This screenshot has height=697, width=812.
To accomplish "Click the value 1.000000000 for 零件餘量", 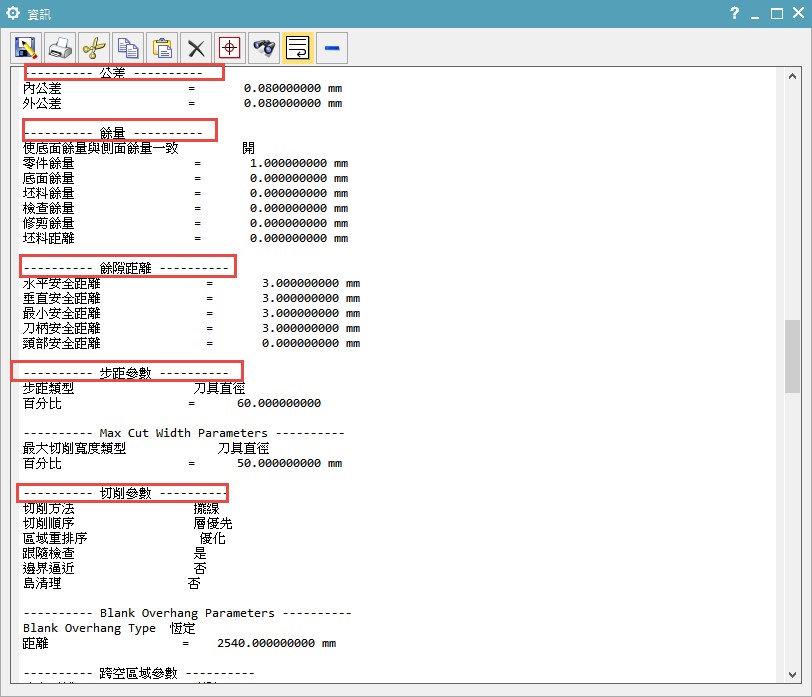I will 288,164.
